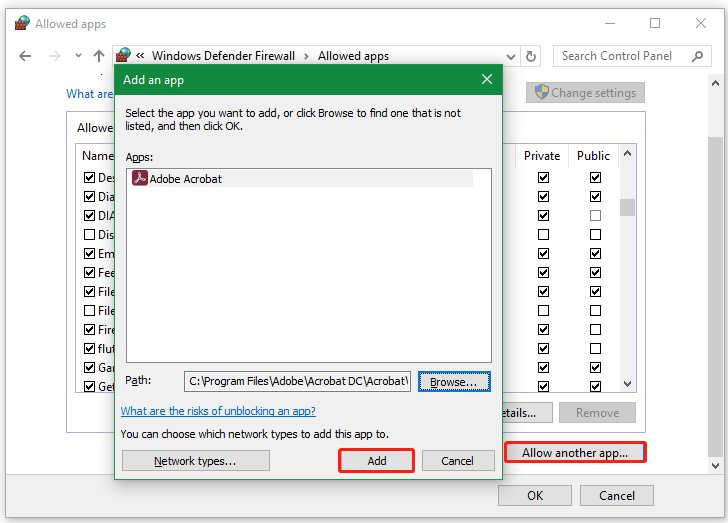Image resolution: width=728 pixels, height=523 pixels.
Task: Maximize the Allowed apps window
Action: pos(655,23)
